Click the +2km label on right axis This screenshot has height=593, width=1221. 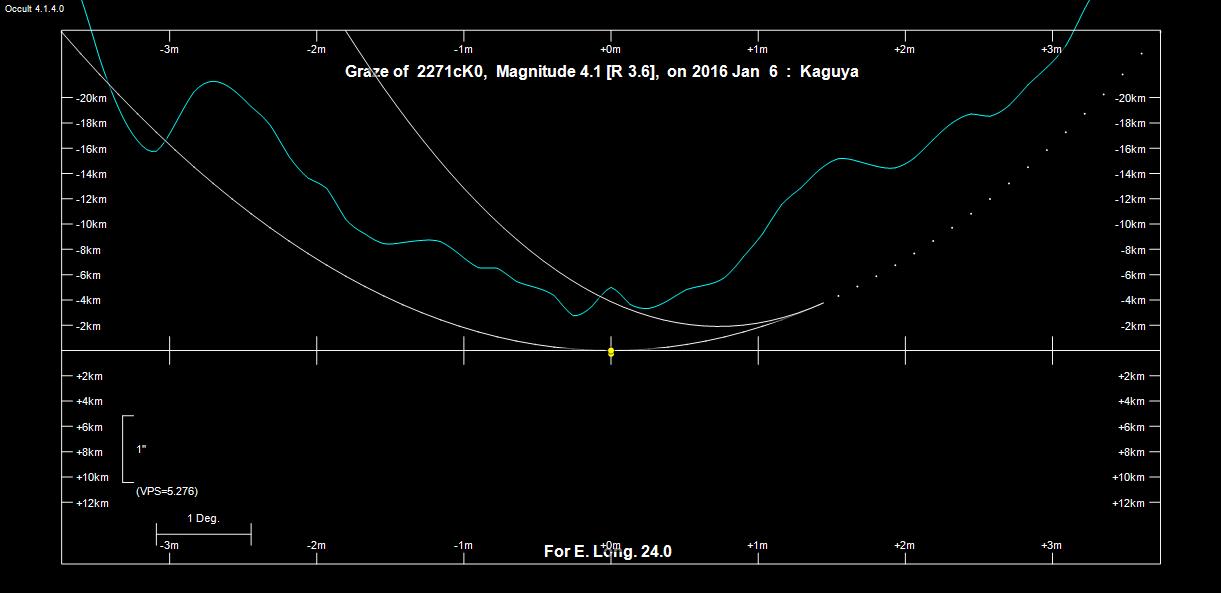tap(1131, 376)
